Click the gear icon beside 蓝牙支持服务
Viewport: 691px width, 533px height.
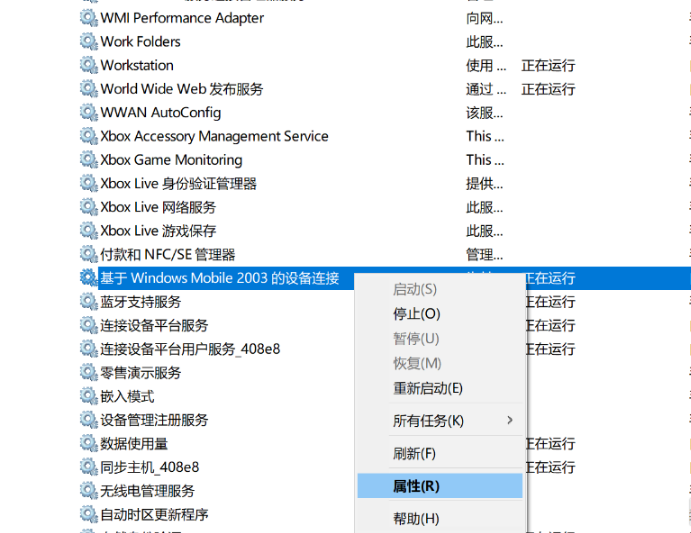point(89,302)
